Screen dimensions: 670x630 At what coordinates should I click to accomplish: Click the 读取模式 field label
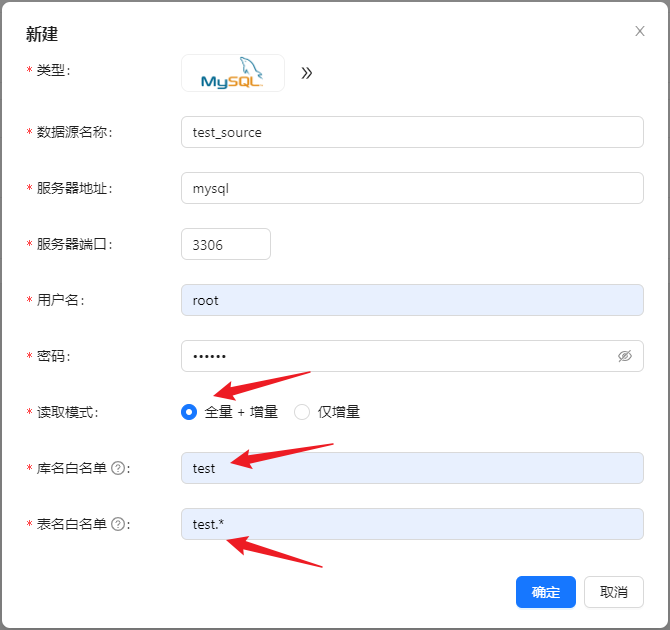click(68, 412)
